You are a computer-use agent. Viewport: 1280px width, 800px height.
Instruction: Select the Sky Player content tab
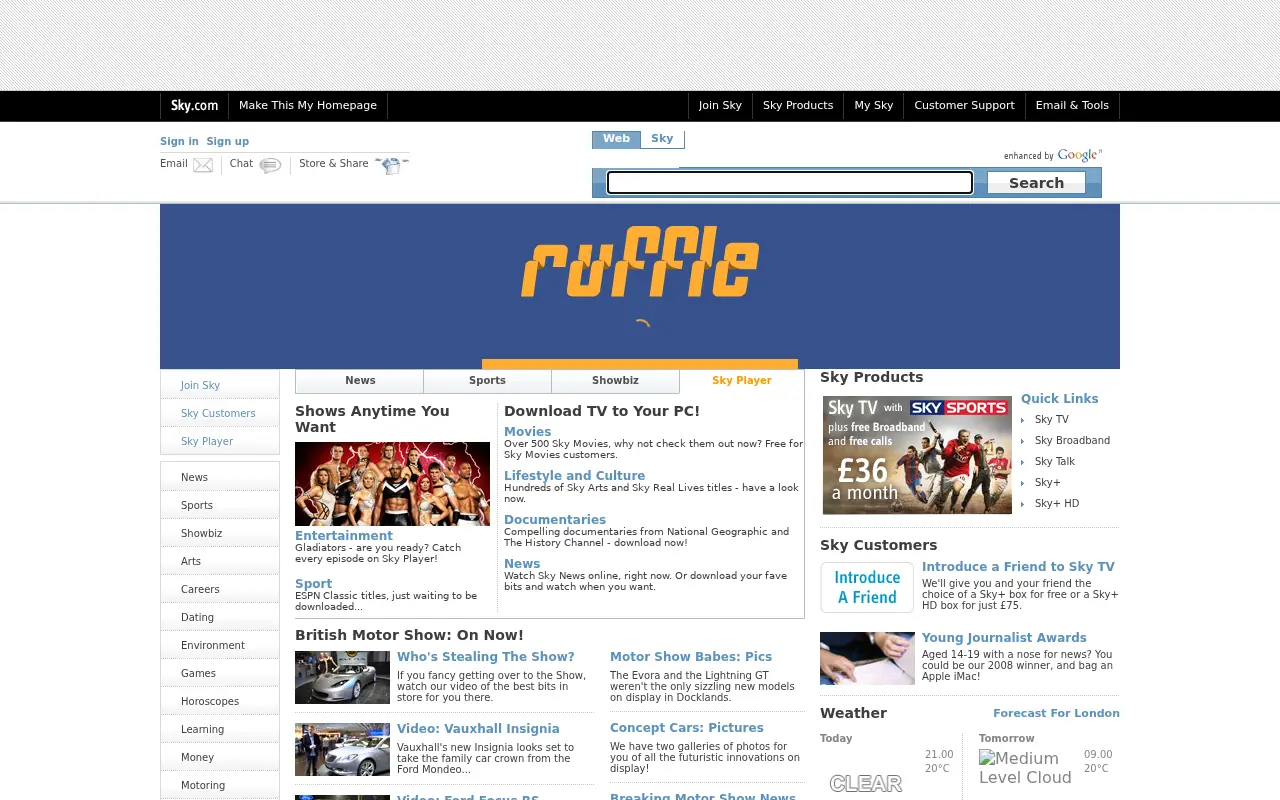[x=742, y=381]
